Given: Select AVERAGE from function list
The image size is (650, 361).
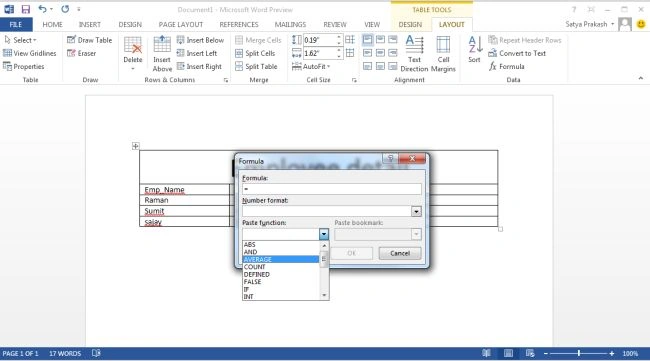Looking at the screenshot, I should click(x=281, y=259).
